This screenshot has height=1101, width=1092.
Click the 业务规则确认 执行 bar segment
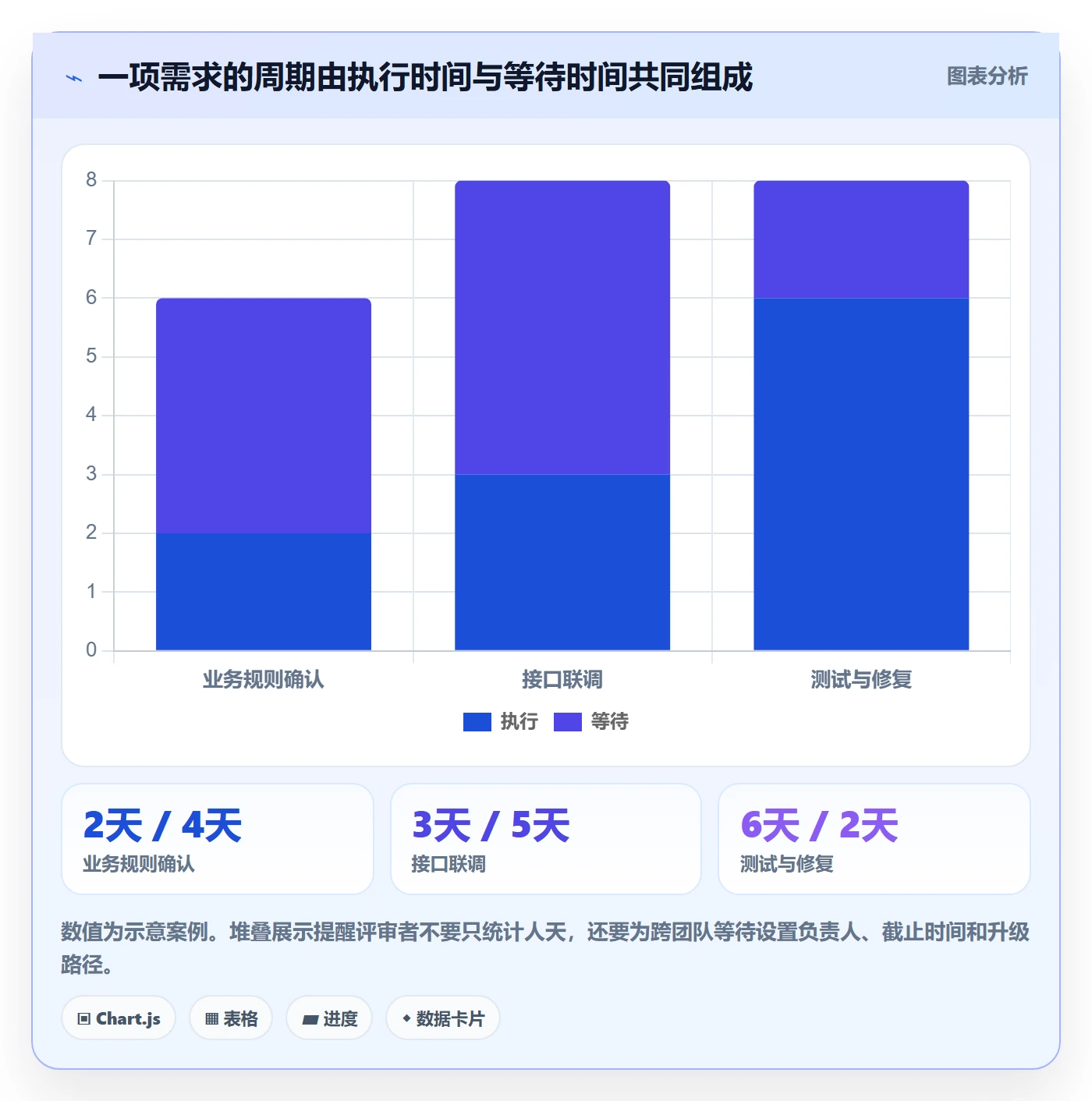(x=264, y=592)
